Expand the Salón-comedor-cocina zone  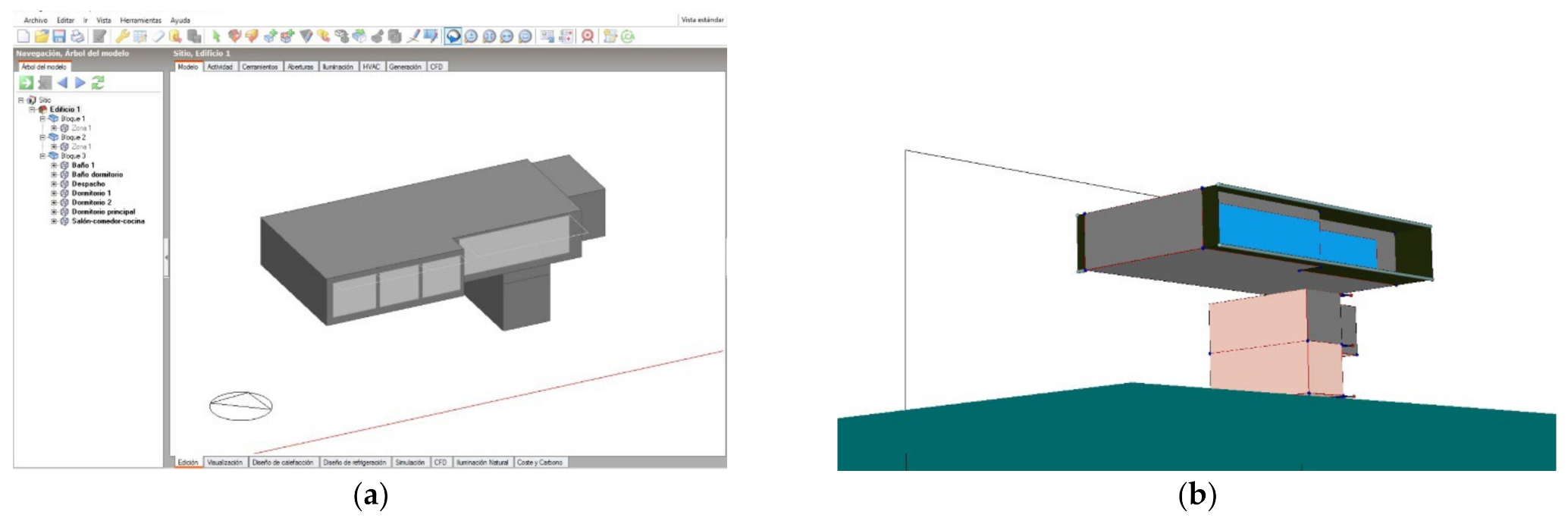[x=54, y=221]
